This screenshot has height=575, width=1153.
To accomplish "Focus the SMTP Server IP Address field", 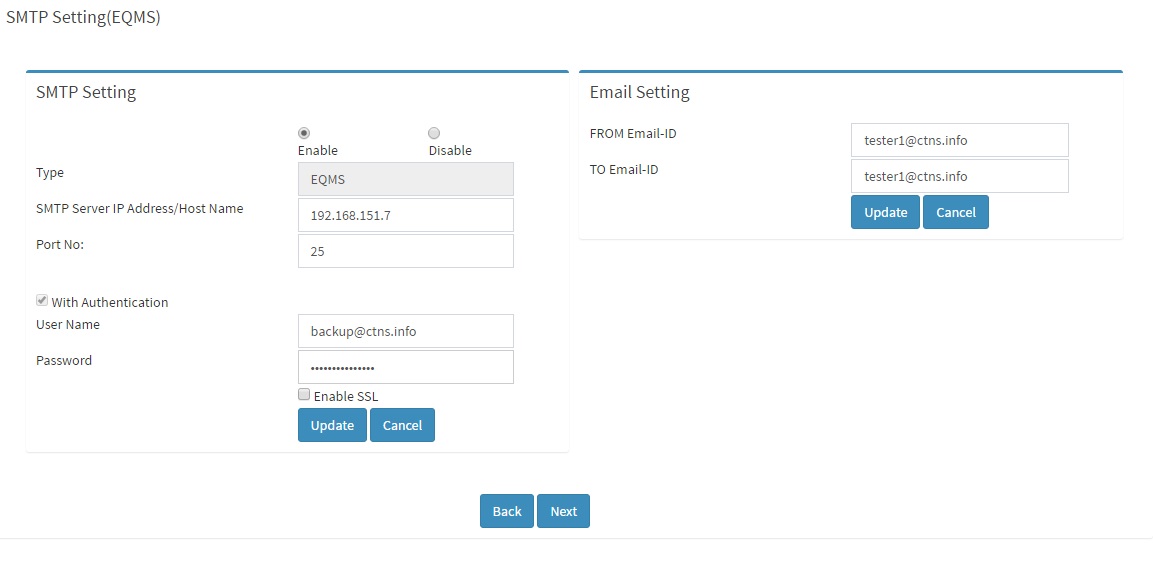I will pos(406,215).
